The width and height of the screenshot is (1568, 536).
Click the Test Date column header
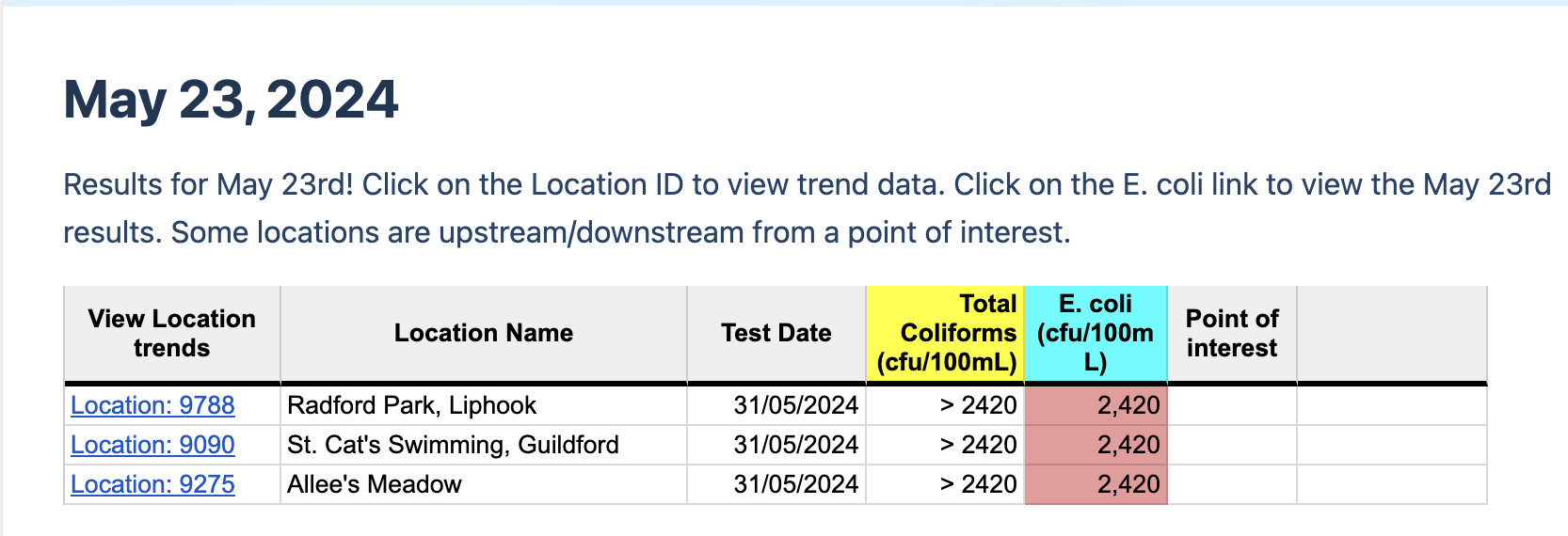[x=776, y=334]
